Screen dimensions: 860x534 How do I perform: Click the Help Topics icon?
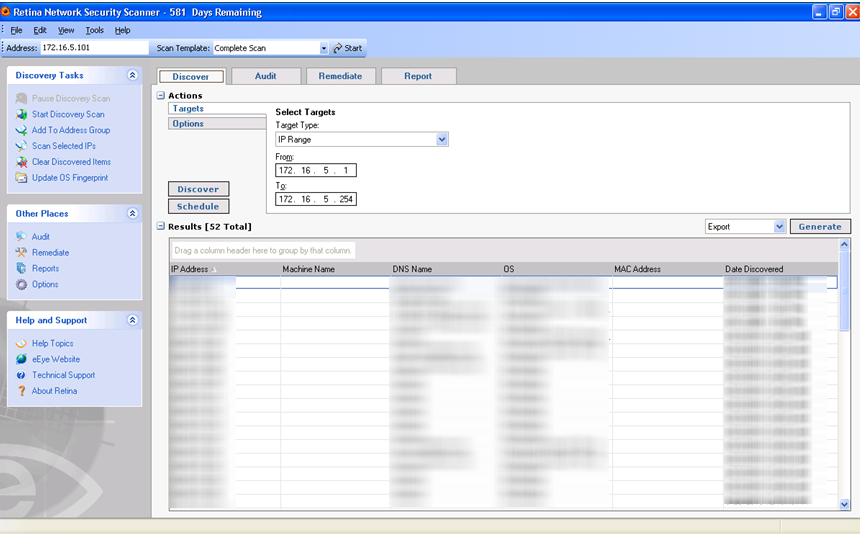pos(21,344)
